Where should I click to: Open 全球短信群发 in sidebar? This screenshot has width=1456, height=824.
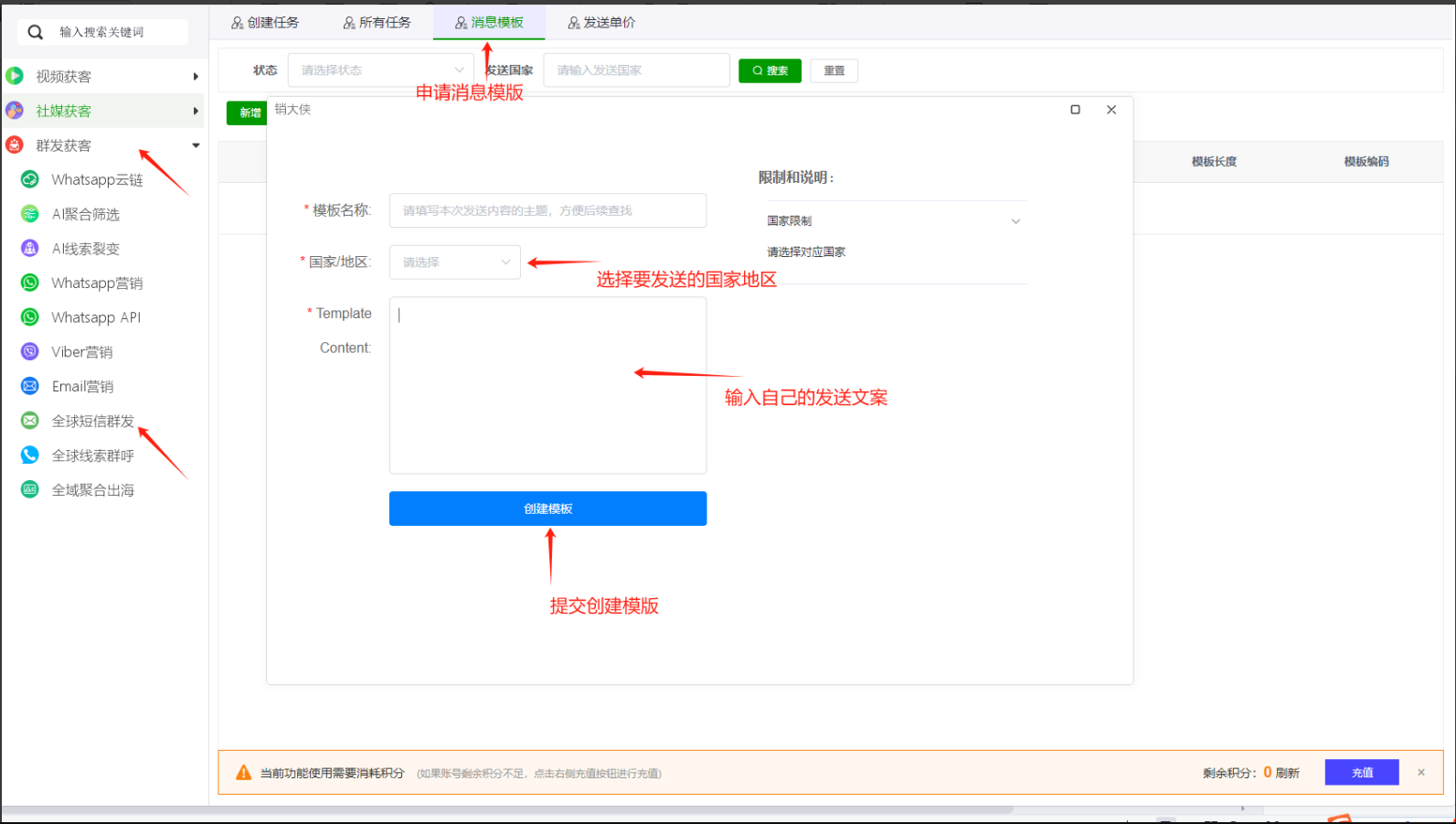pos(93,421)
